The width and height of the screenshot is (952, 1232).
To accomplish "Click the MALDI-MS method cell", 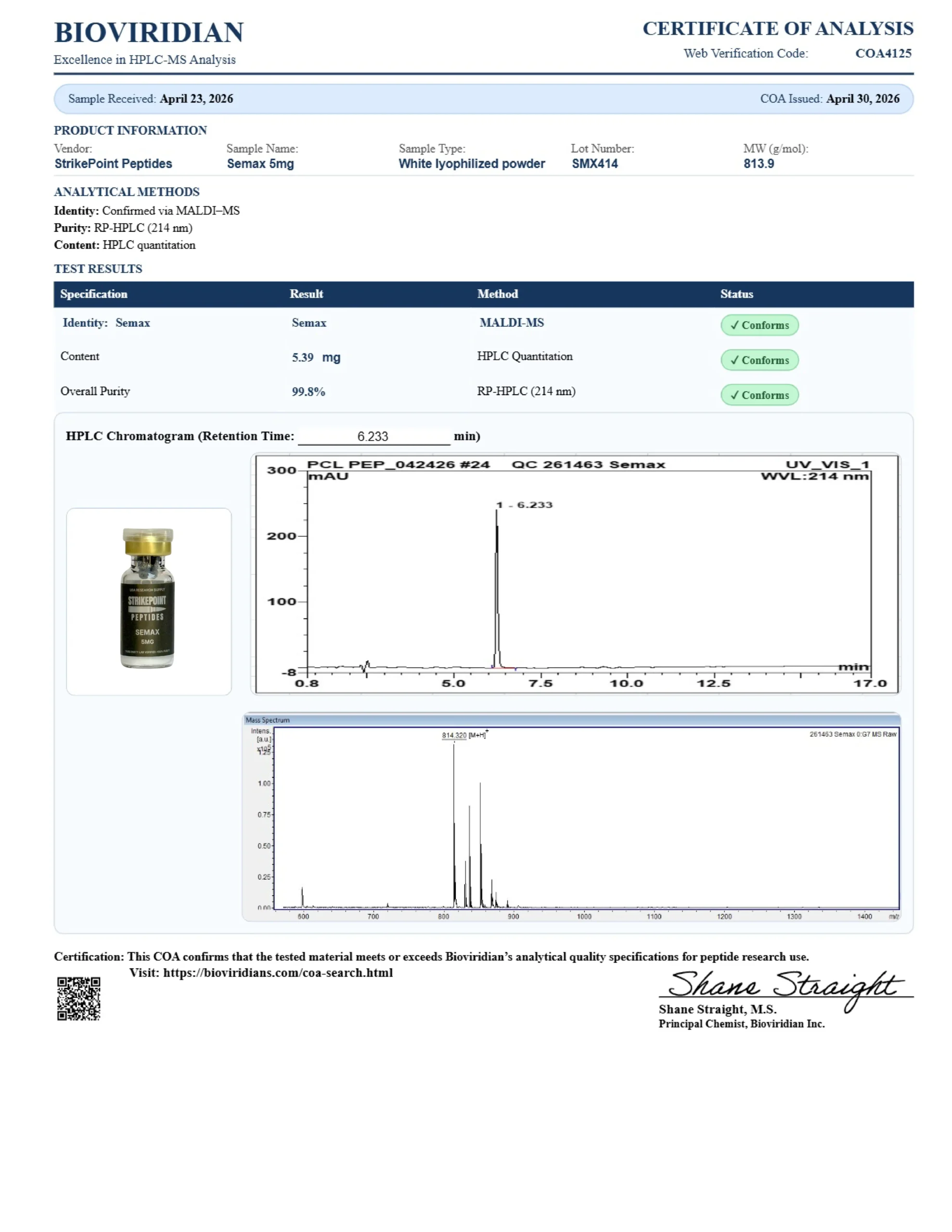I will (512, 322).
